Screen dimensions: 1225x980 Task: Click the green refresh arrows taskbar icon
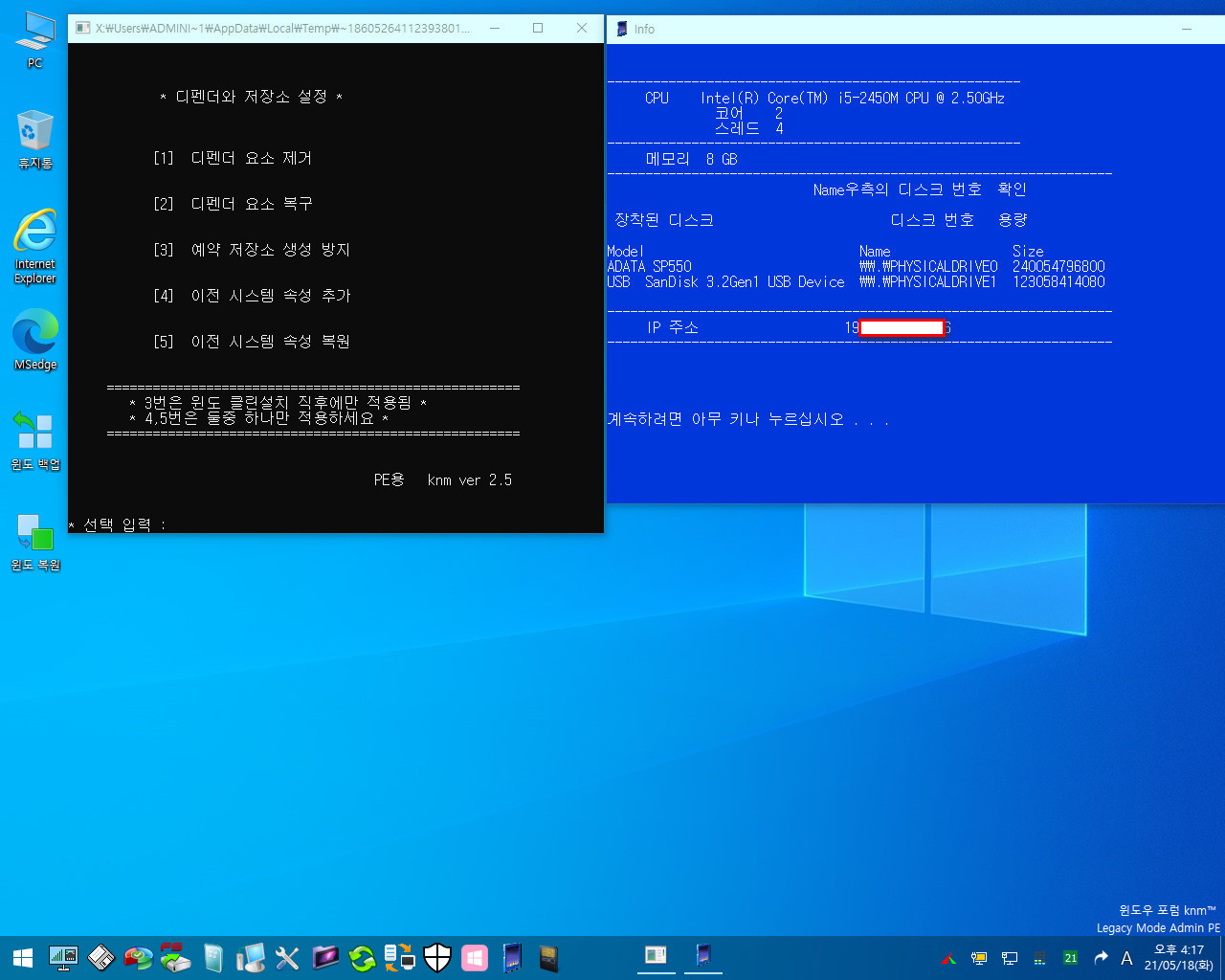click(x=363, y=957)
